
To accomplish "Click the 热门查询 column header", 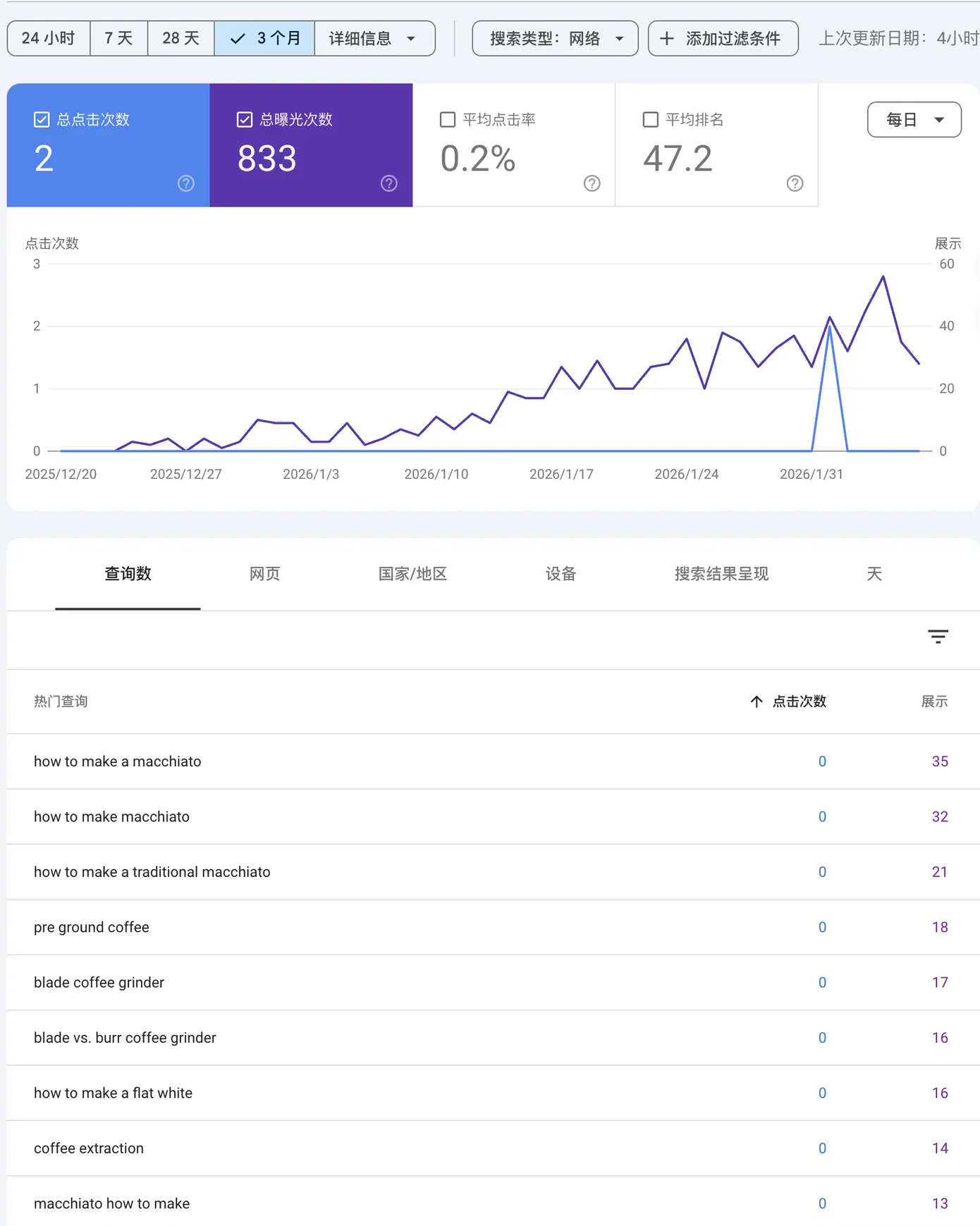I will tap(61, 701).
